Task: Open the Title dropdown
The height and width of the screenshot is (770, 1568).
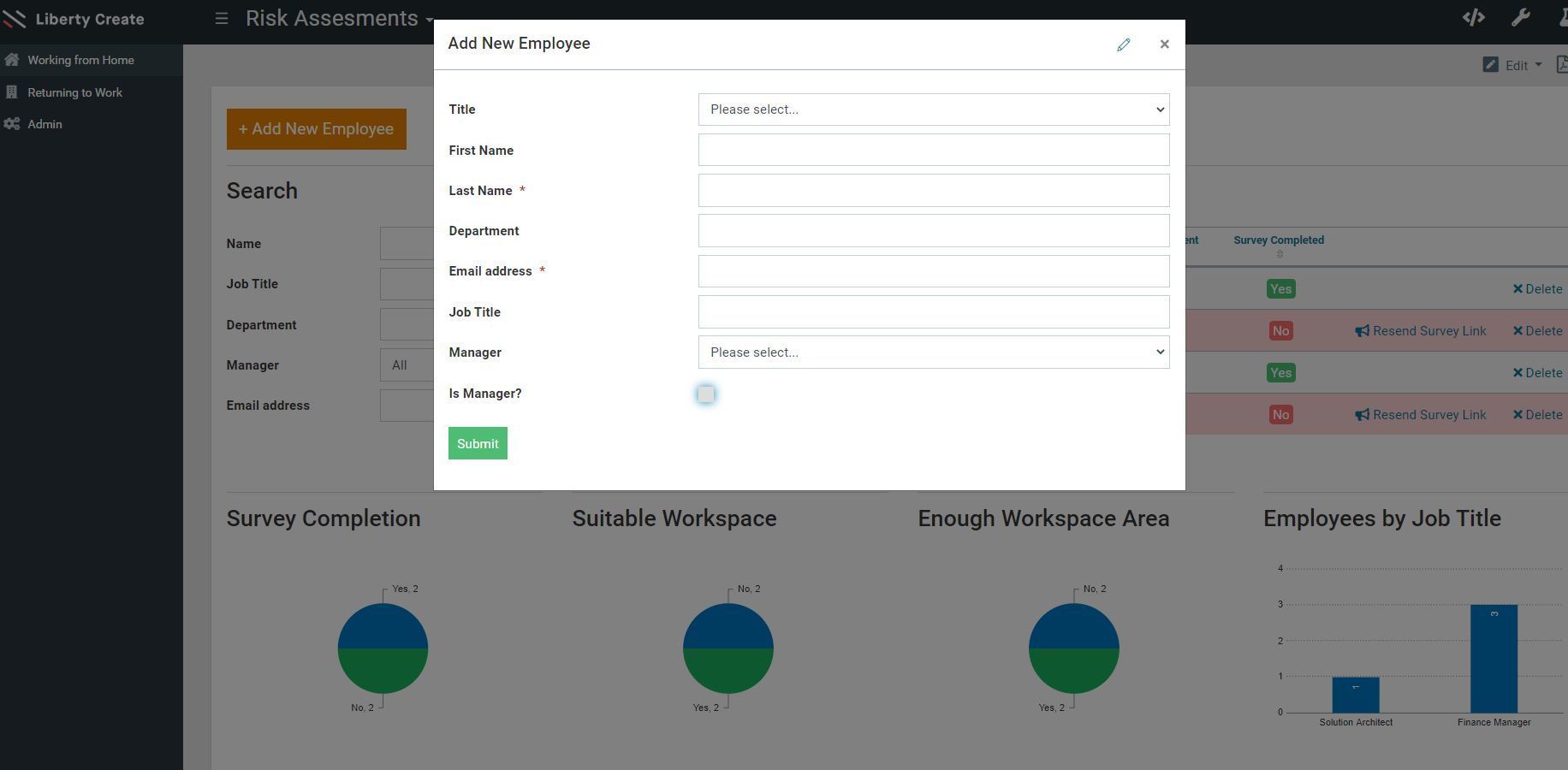Action: click(933, 110)
